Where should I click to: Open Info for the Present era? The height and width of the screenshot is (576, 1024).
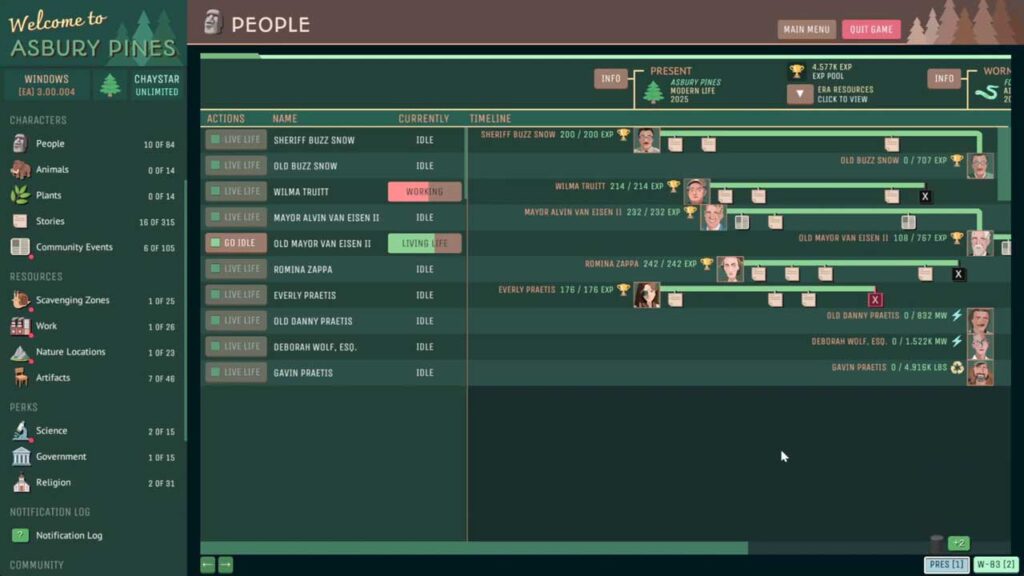pos(610,78)
